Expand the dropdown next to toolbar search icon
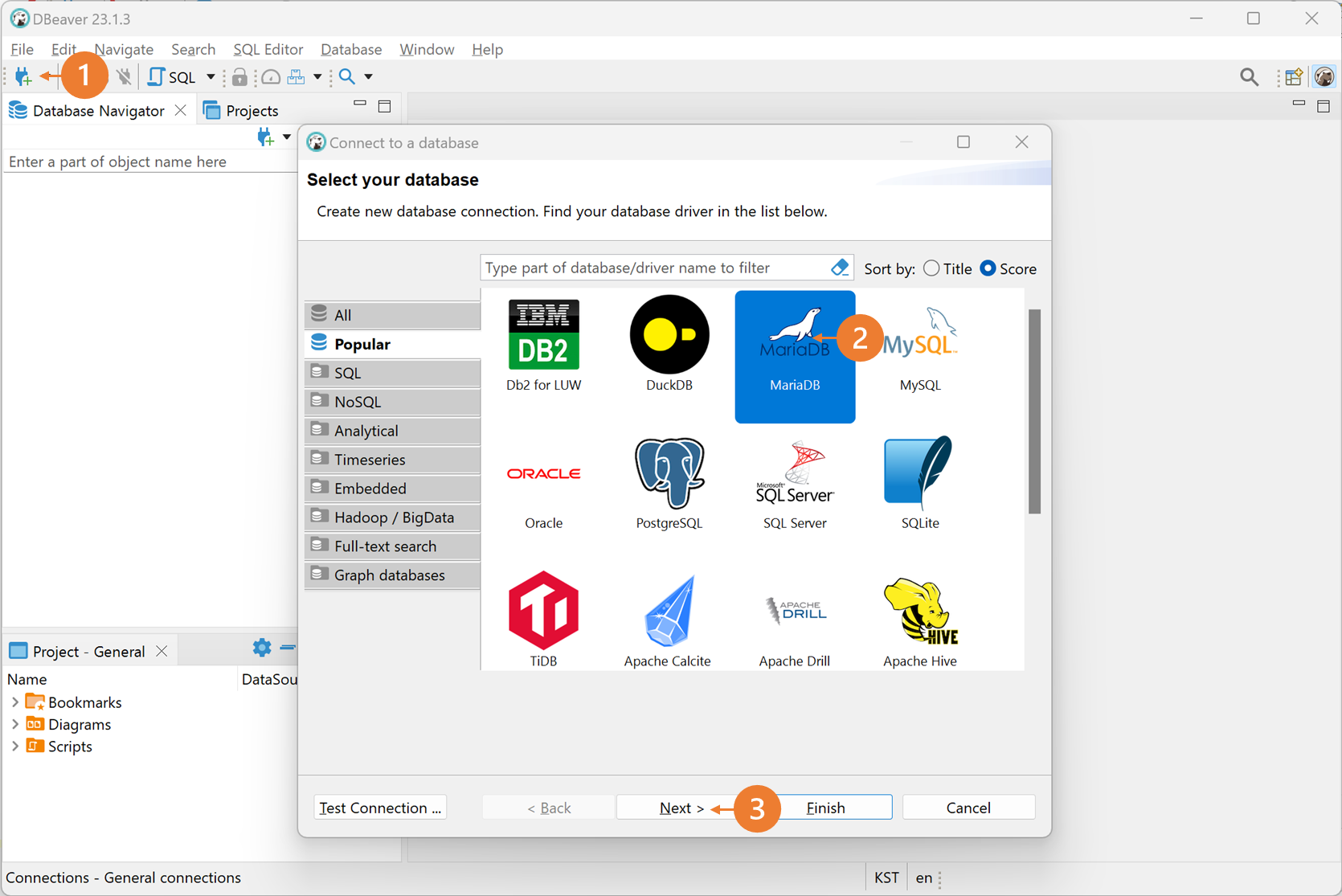 coord(368,77)
